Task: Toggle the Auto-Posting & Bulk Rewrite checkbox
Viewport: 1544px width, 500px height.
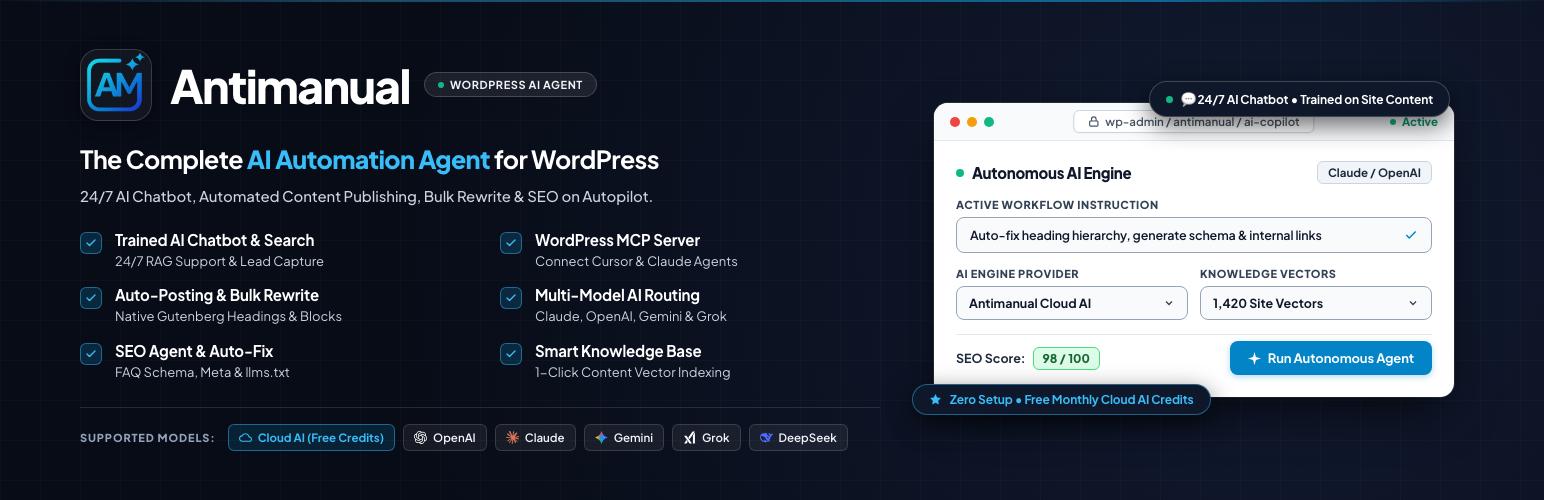Action: [x=91, y=298]
